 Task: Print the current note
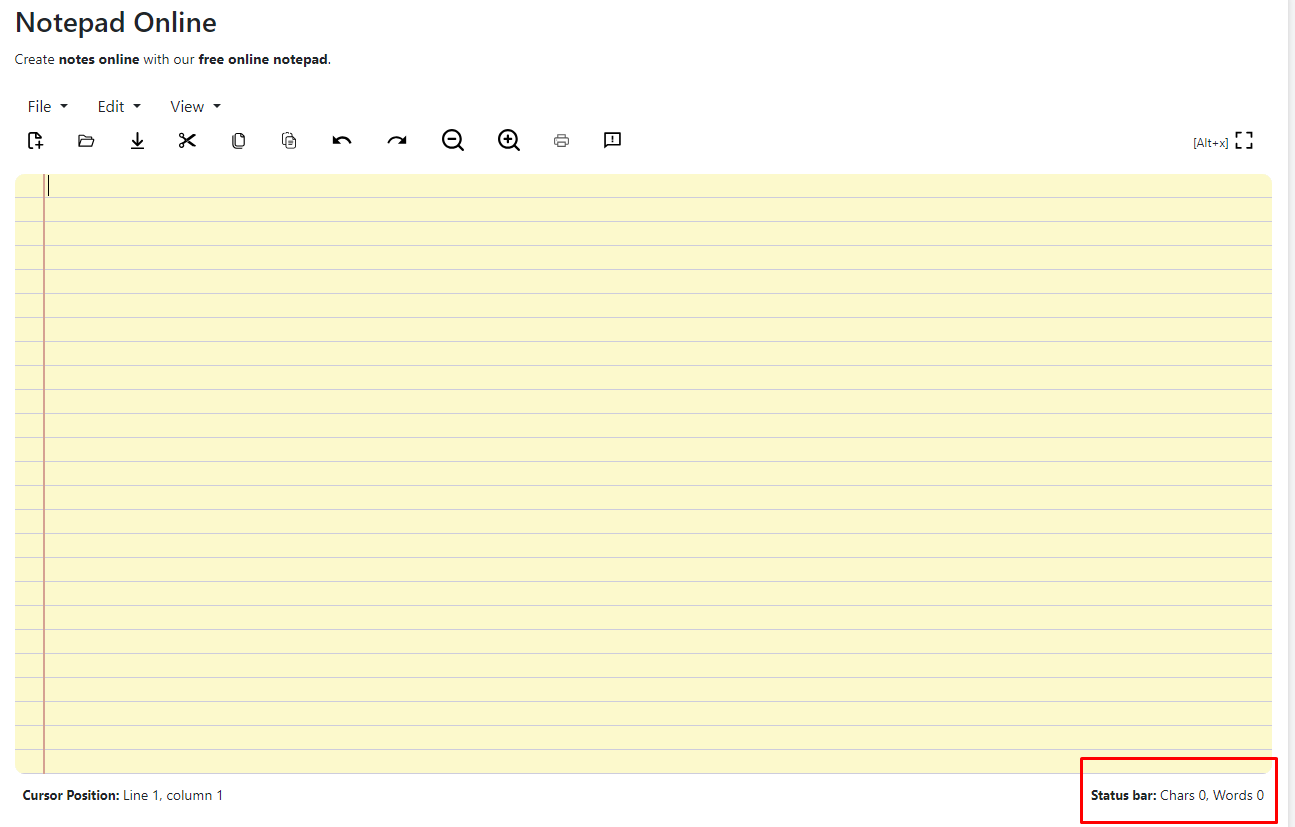[x=561, y=140]
